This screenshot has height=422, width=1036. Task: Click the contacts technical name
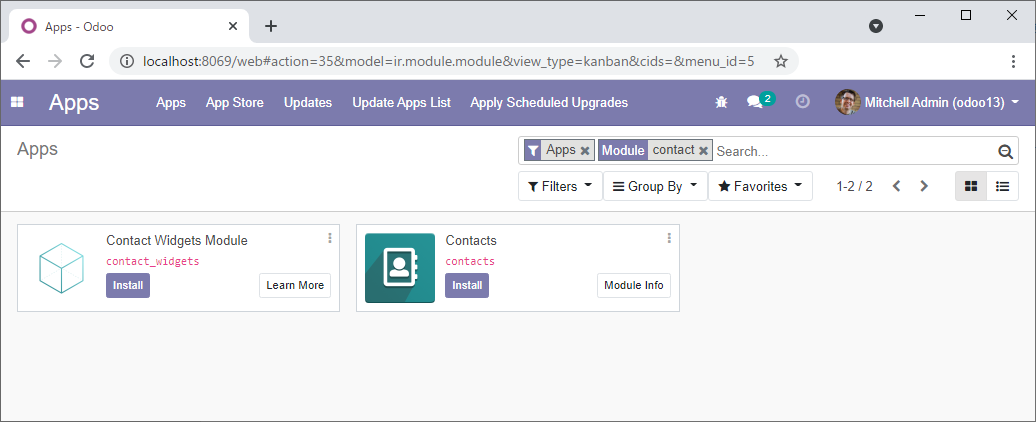pyautogui.click(x=470, y=262)
